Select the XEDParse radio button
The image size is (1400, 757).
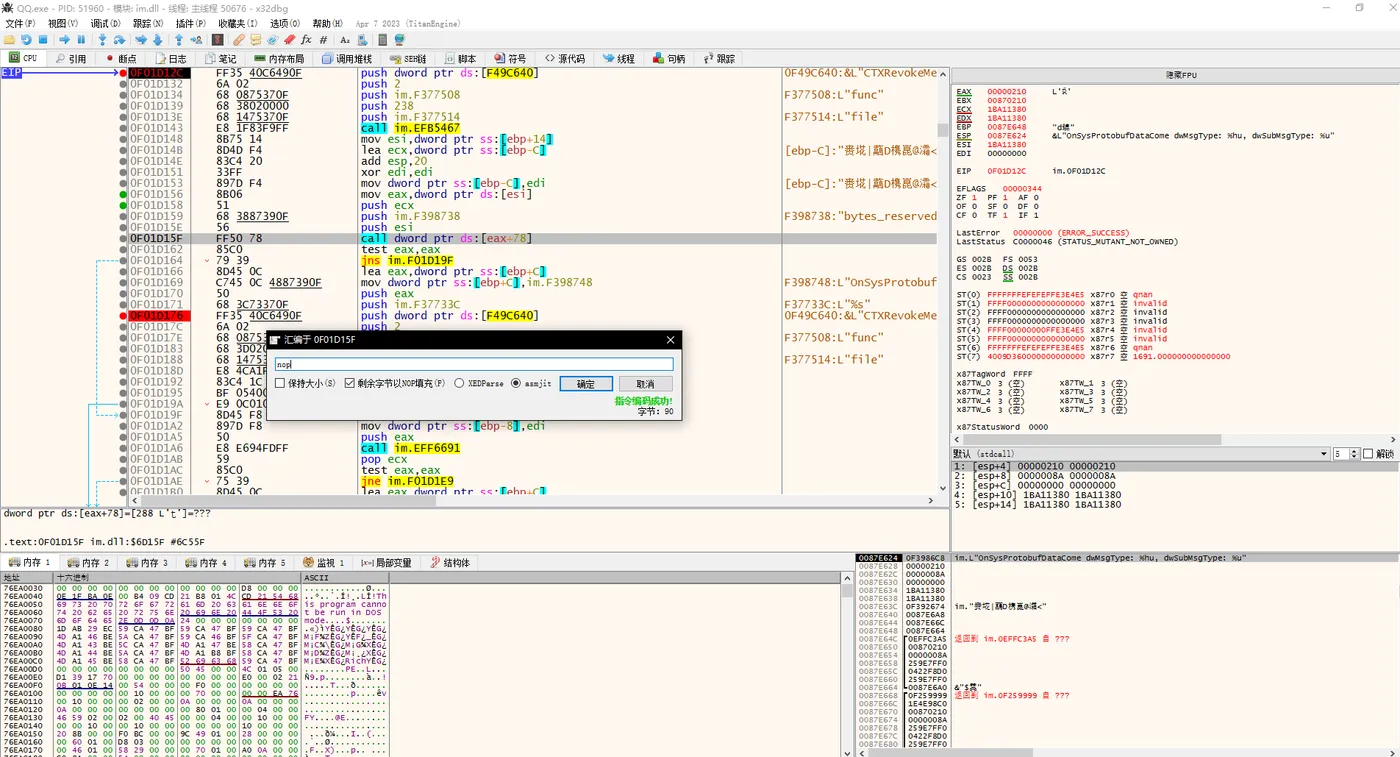coord(459,383)
